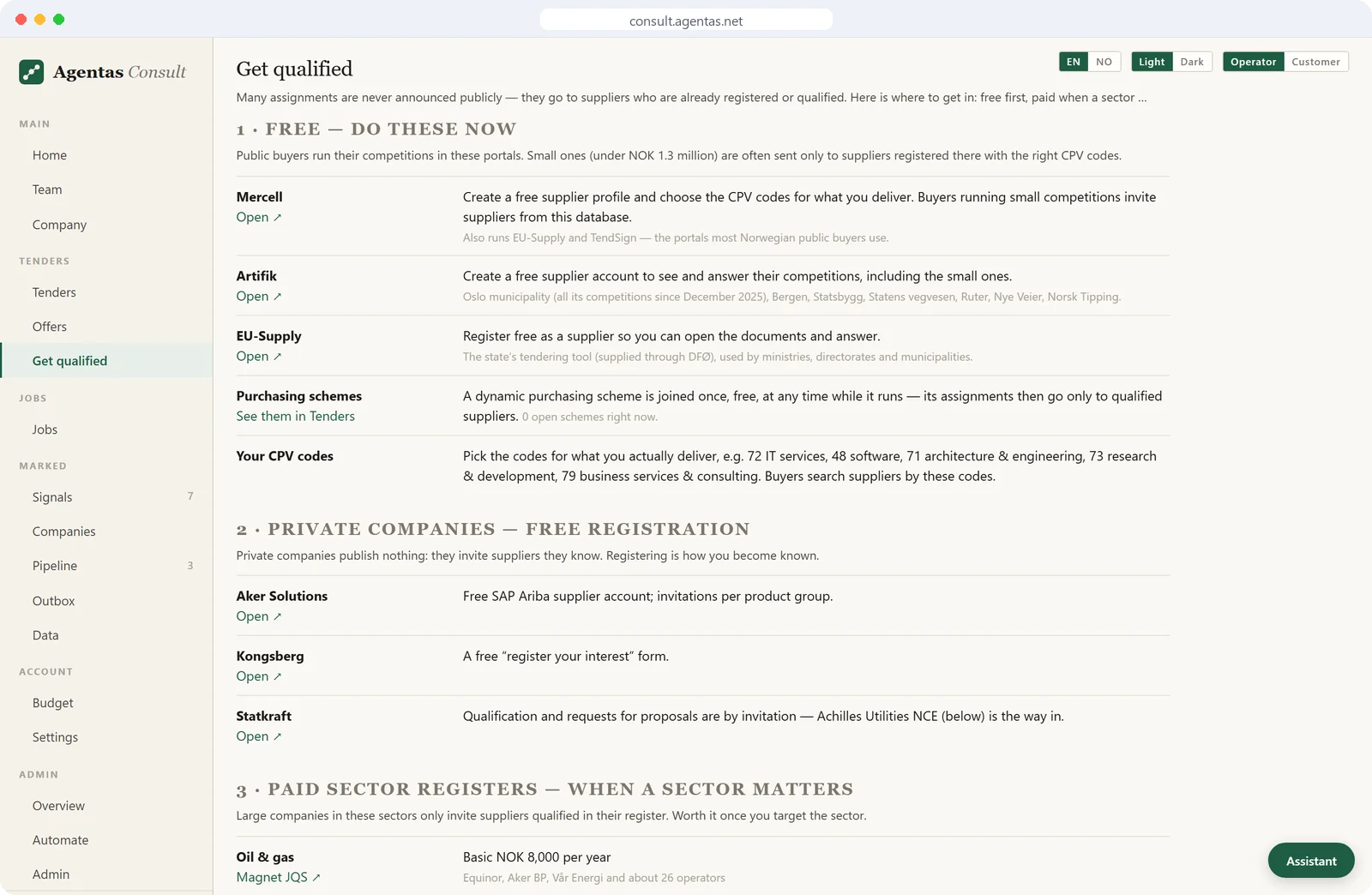Follow the See them in Tenders link
The height and width of the screenshot is (895, 1372).
pos(296,416)
